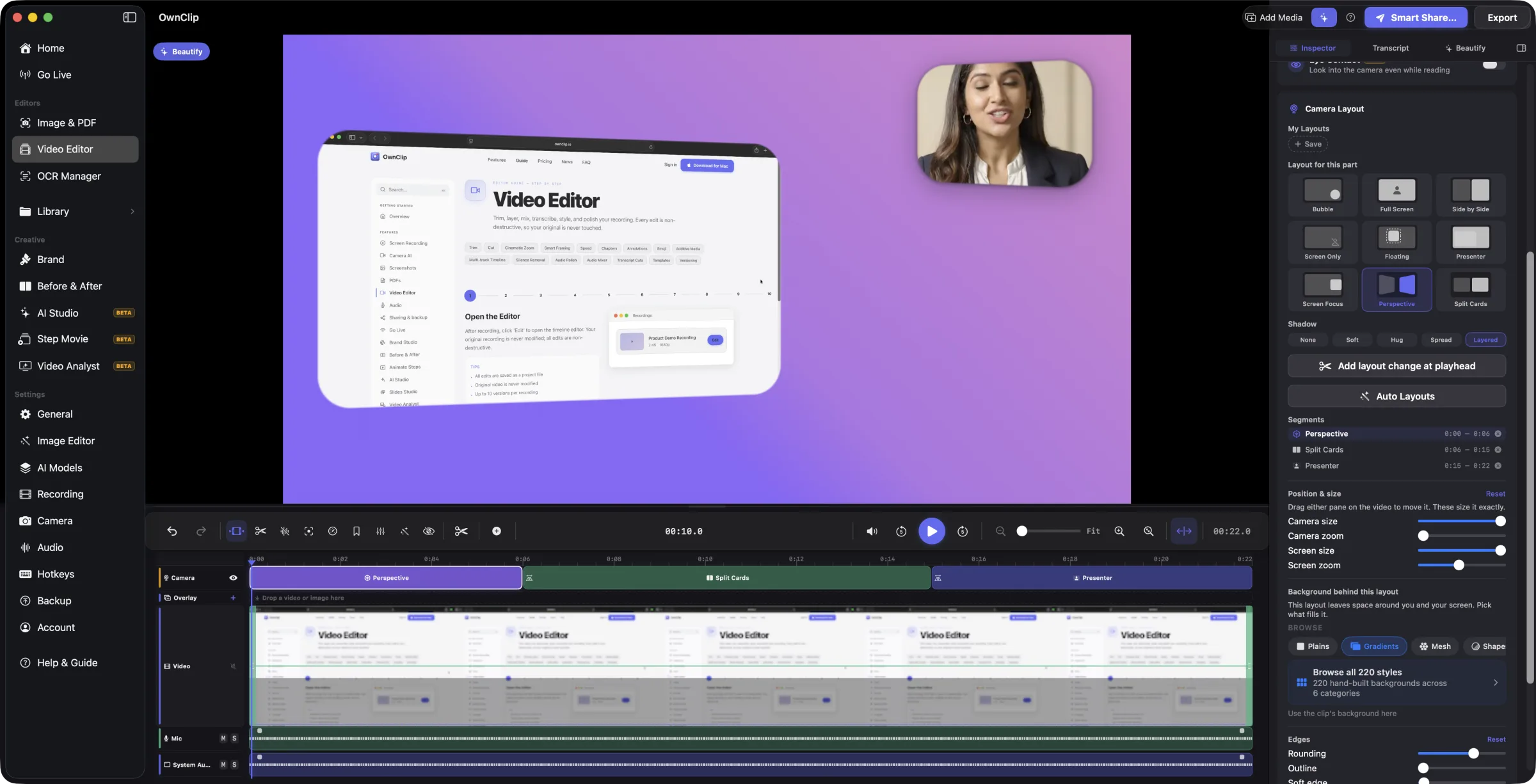The image size is (1536, 784).
Task: Solo the System Audio track with S
Action: coord(234,765)
